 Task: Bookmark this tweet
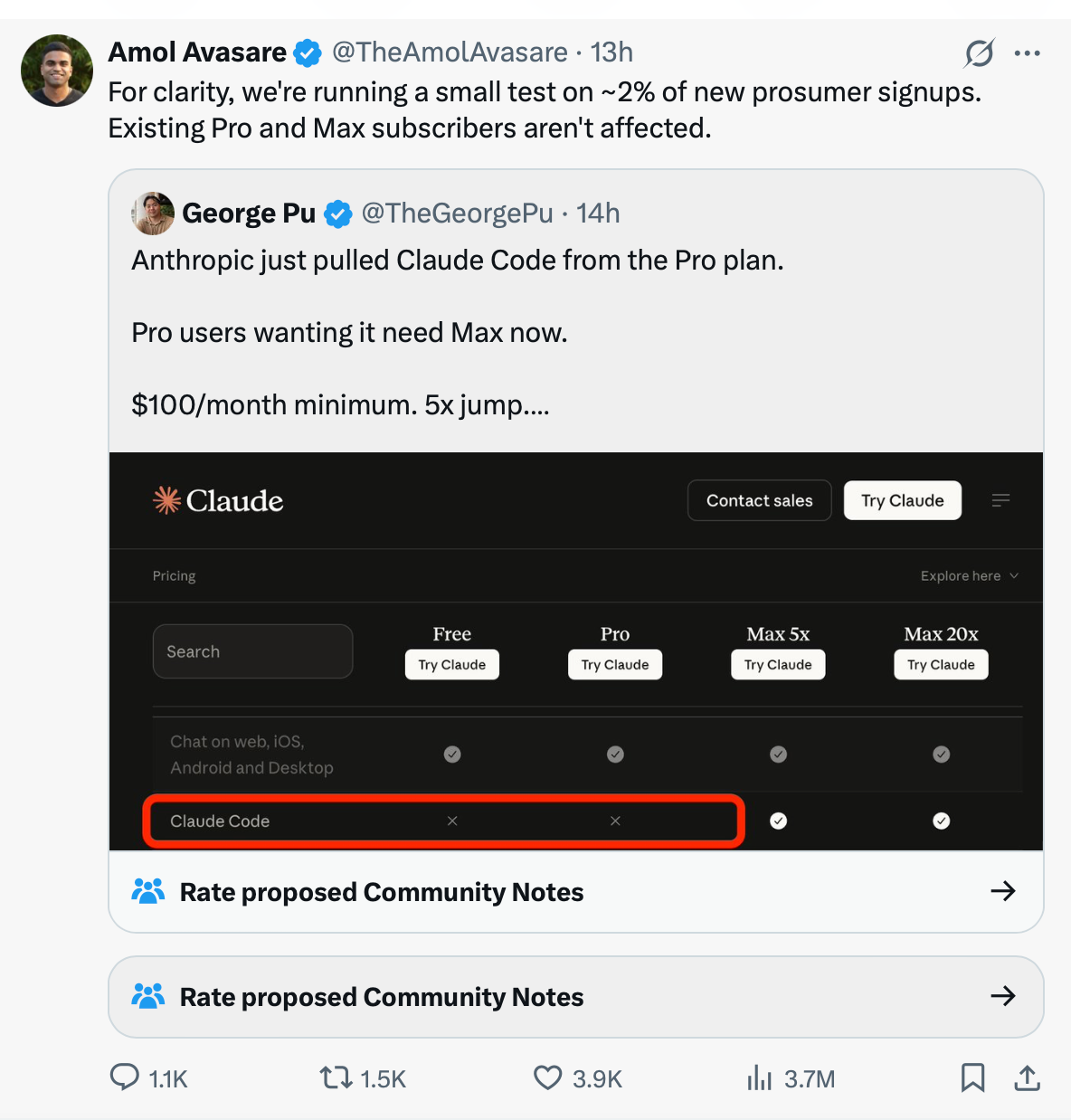click(x=973, y=1078)
